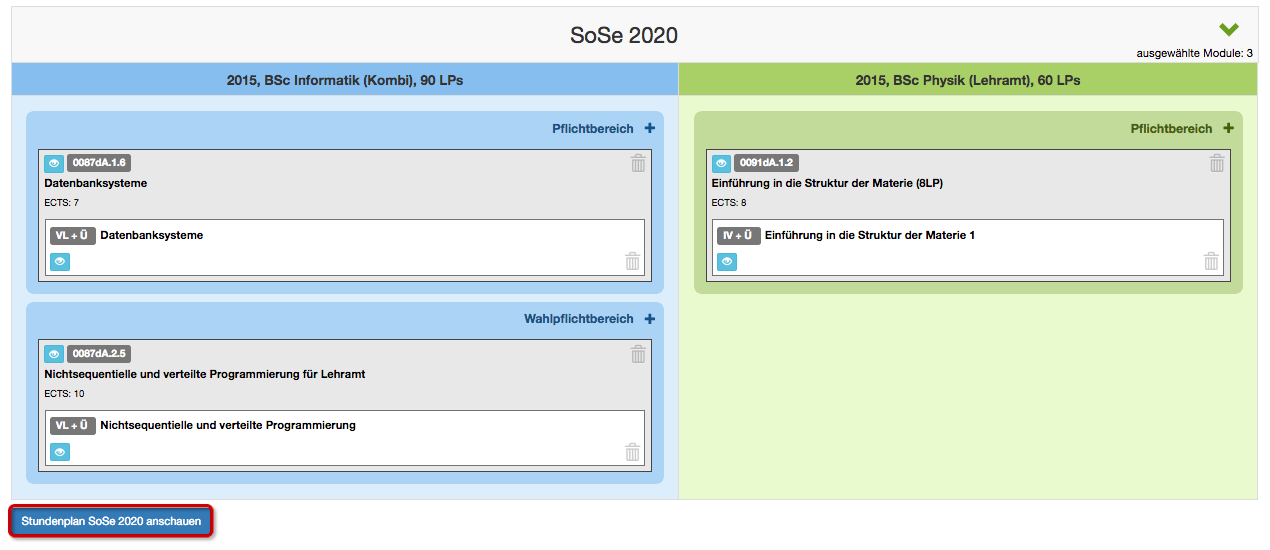Open the Wahlpflichtbereich label link
Viewport: 1270px width, 550px height.
click(579, 319)
